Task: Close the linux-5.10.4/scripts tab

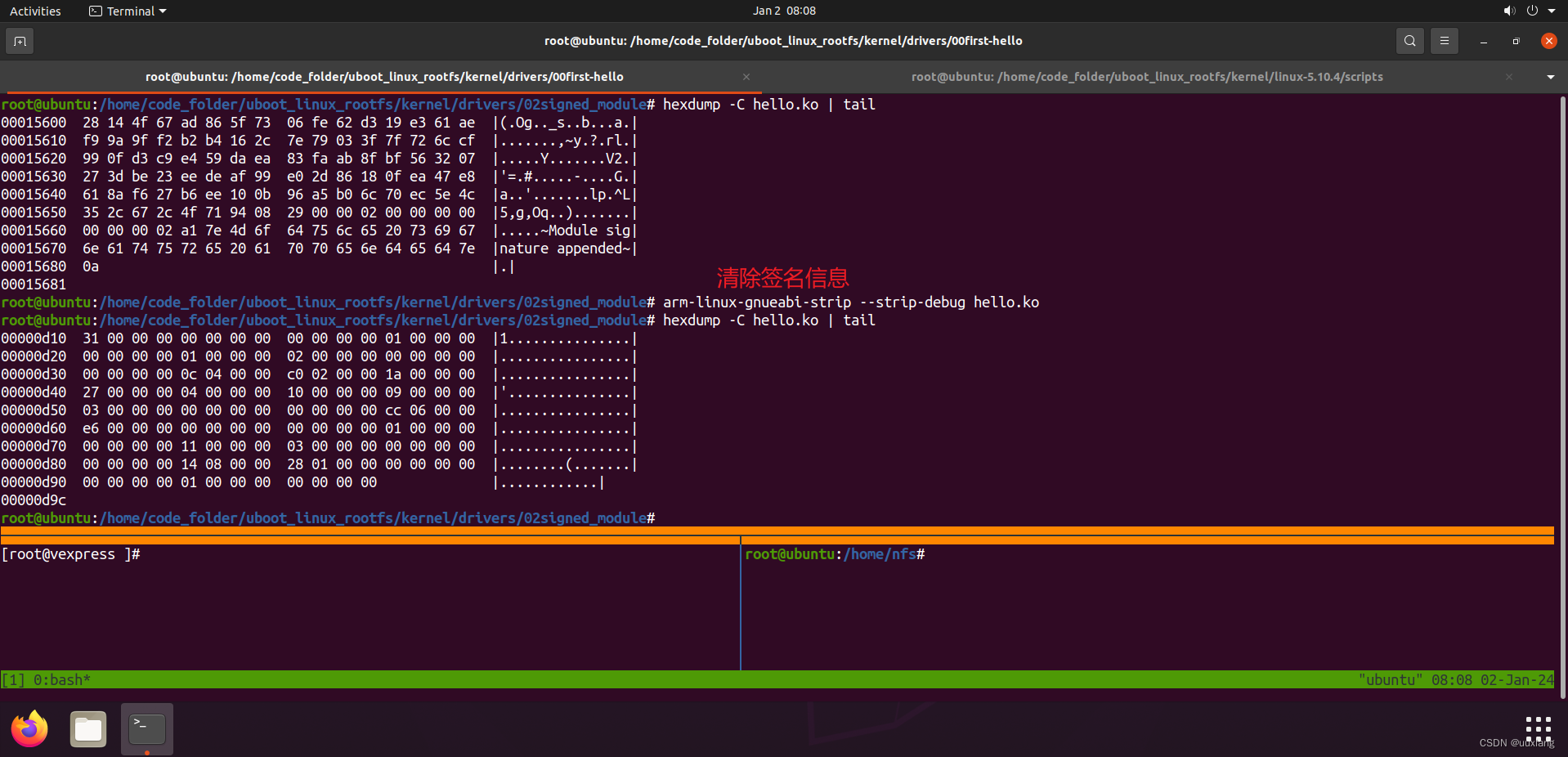Action: (x=1508, y=77)
